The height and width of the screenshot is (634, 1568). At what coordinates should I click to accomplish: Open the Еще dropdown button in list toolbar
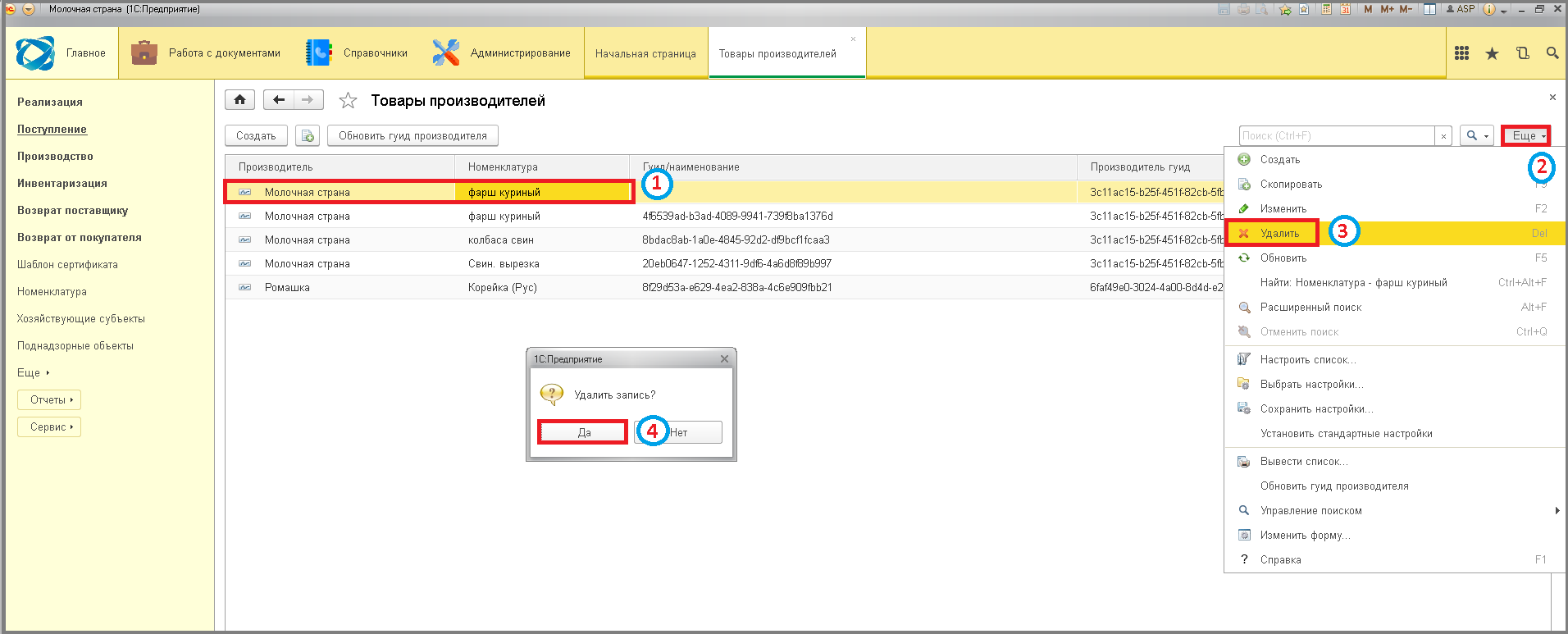(x=1527, y=135)
